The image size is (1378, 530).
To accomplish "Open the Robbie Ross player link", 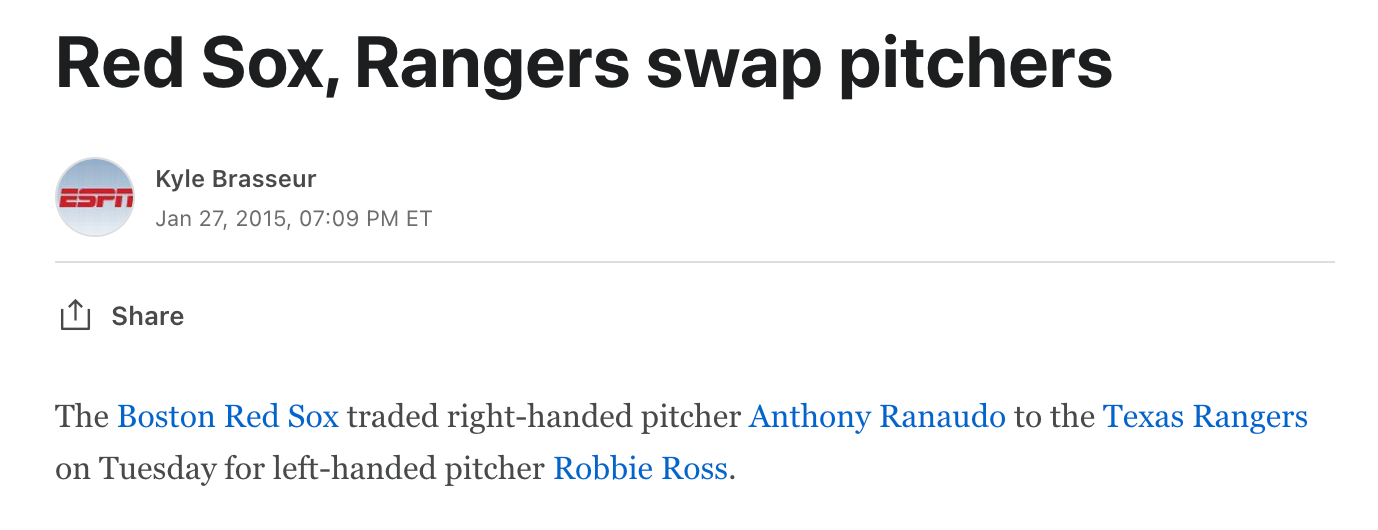I will coord(640,468).
